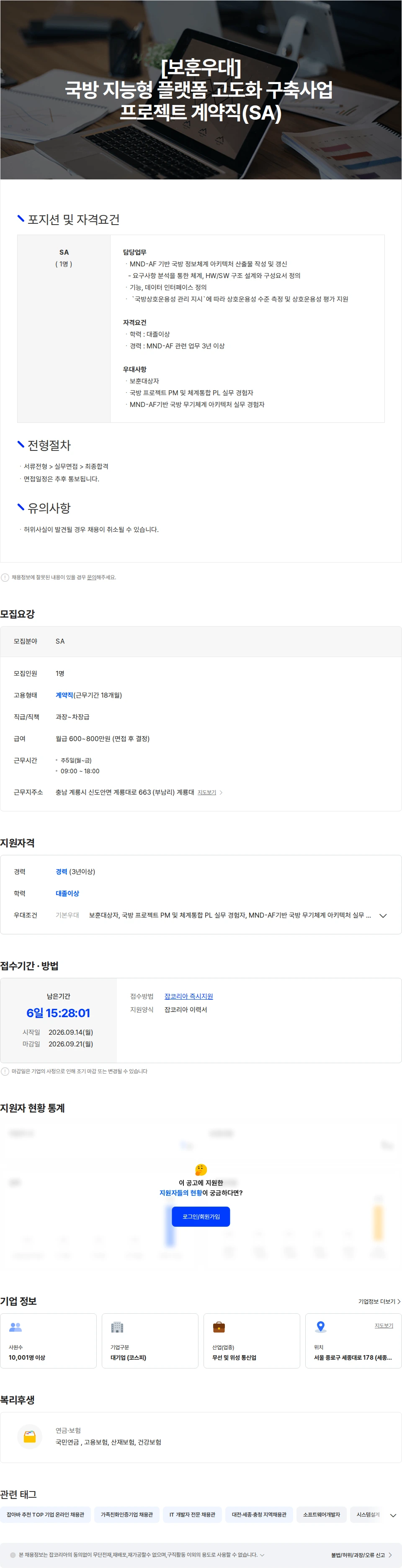This screenshot has height=1568, width=402.
Task: Click the 로그인/회원가입 button
Action: click(201, 1216)
